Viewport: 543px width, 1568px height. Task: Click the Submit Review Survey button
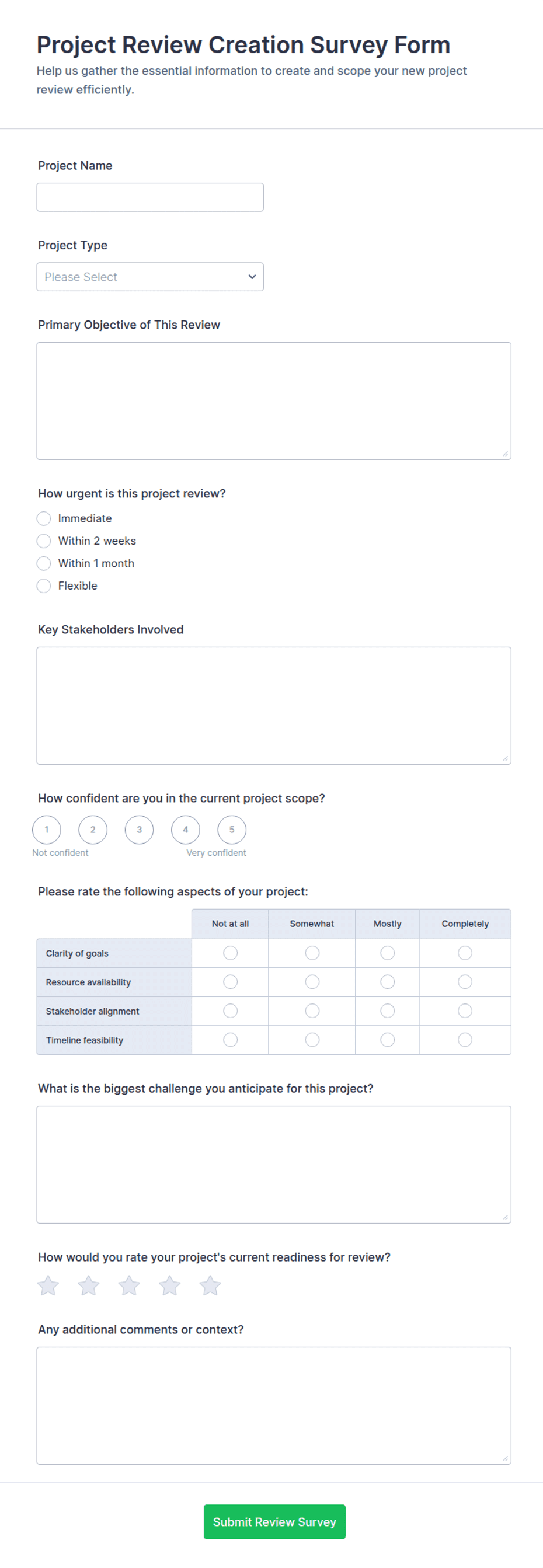pyautogui.click(x=274, y=1522)
